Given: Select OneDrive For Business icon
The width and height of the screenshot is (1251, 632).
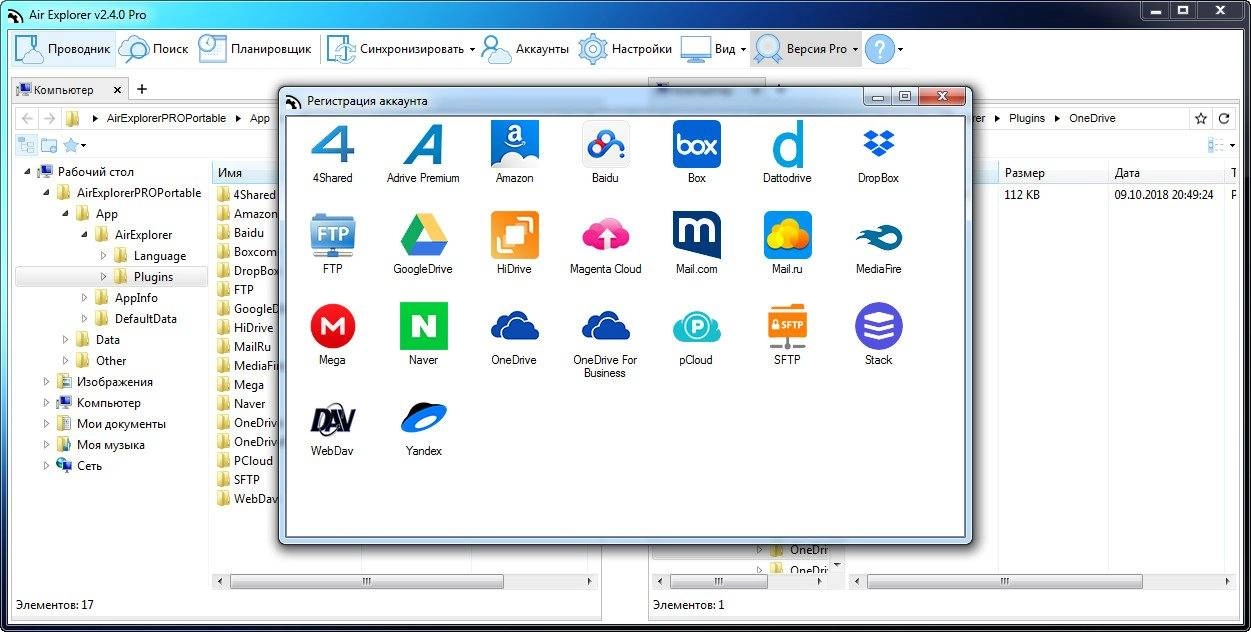Looking at the screenshot, I should (605, 327).
